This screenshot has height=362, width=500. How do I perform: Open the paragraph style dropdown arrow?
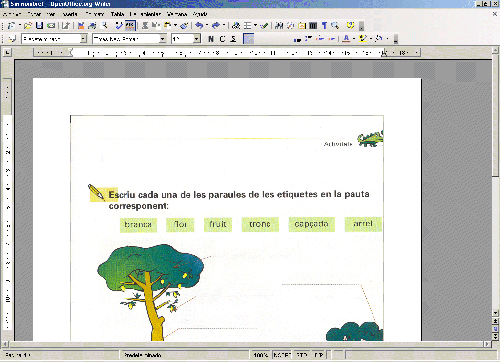click(x=83, y=39)
